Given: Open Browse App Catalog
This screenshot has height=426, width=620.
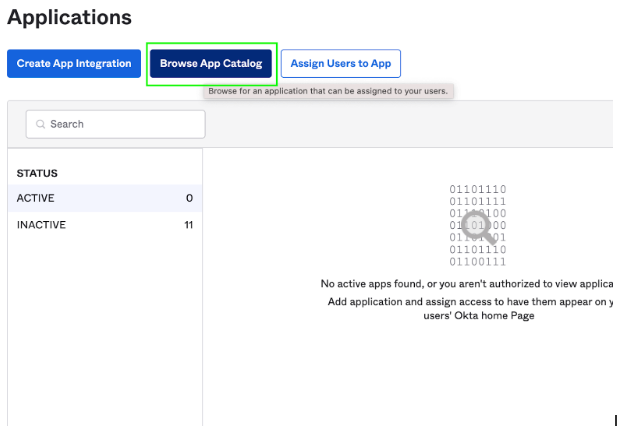Looking at the screenshot, I should coord(211,64).
